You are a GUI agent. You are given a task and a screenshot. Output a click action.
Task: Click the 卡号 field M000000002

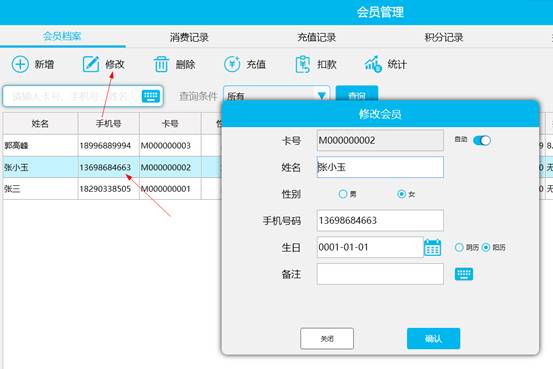[380, 140]
